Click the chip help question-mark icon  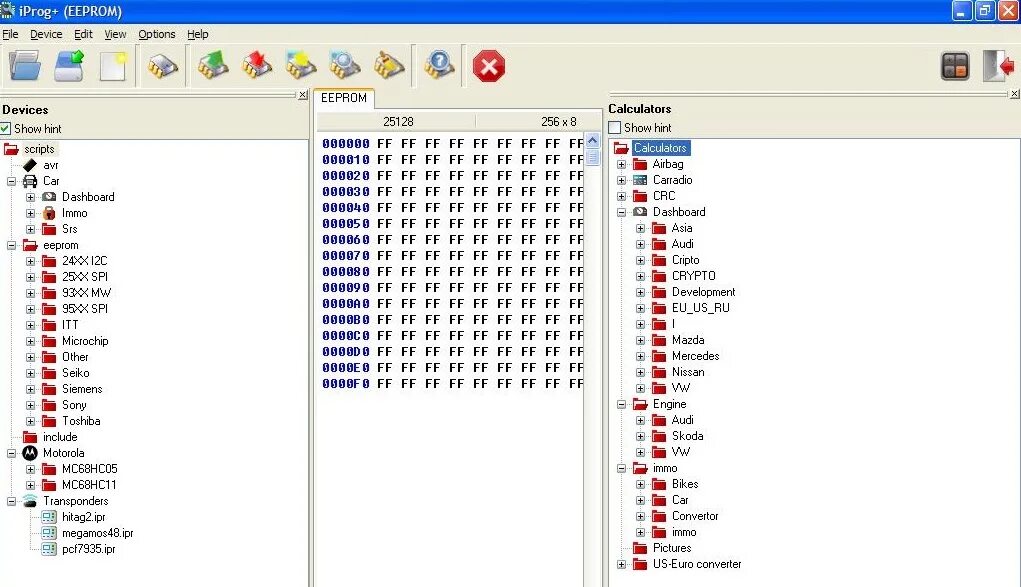[439, 66]
